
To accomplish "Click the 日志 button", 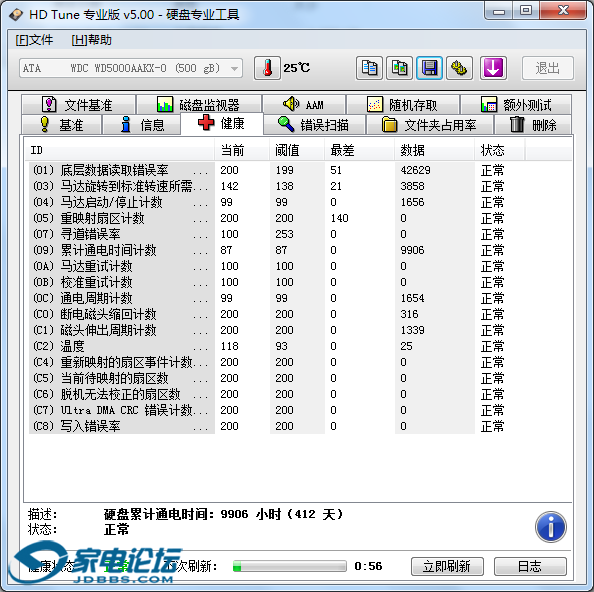I will click(530, 566).
